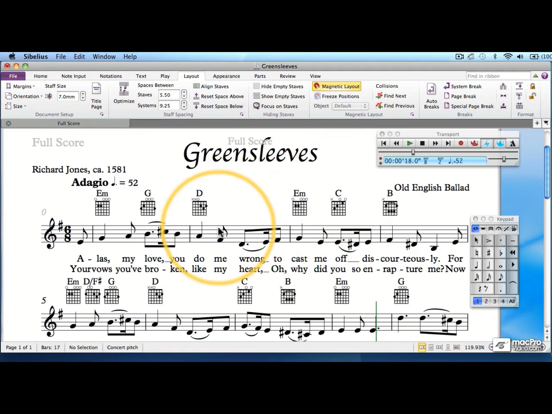The height and width of the screenshot is (414, 552).
Task: Select voice 3 on Keypad
Action: click(495, 301)
